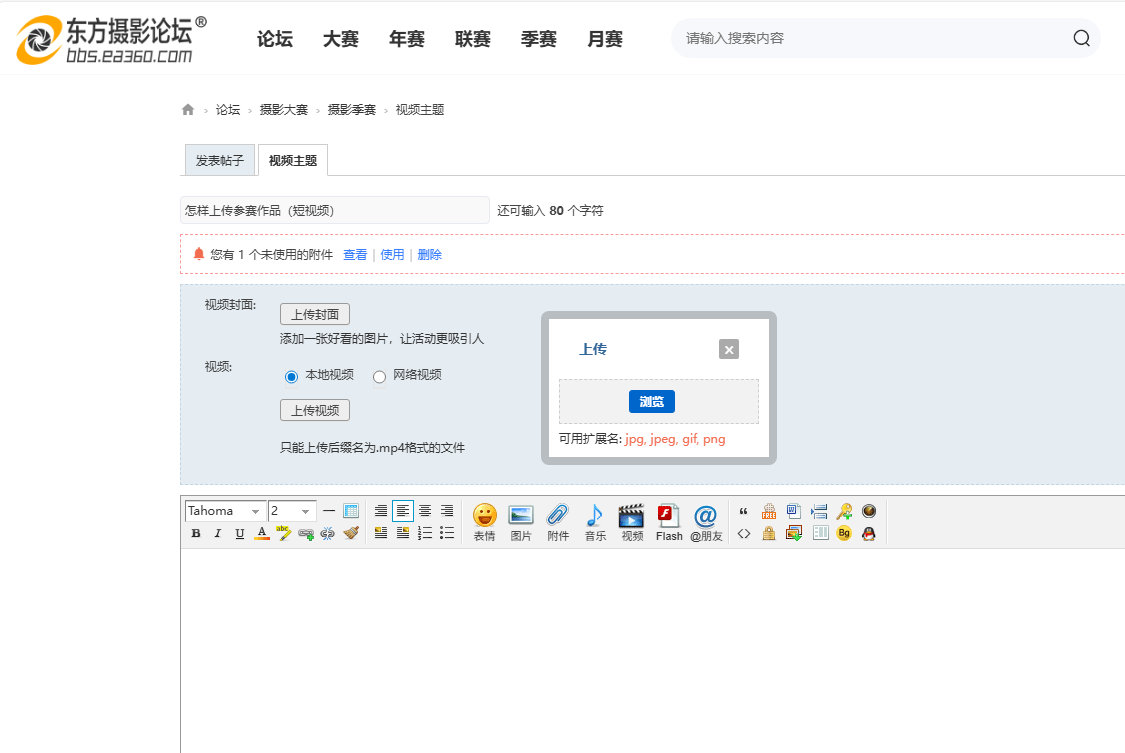
Task: Click the 查看 attachment link
Action: tap(355, 255)
